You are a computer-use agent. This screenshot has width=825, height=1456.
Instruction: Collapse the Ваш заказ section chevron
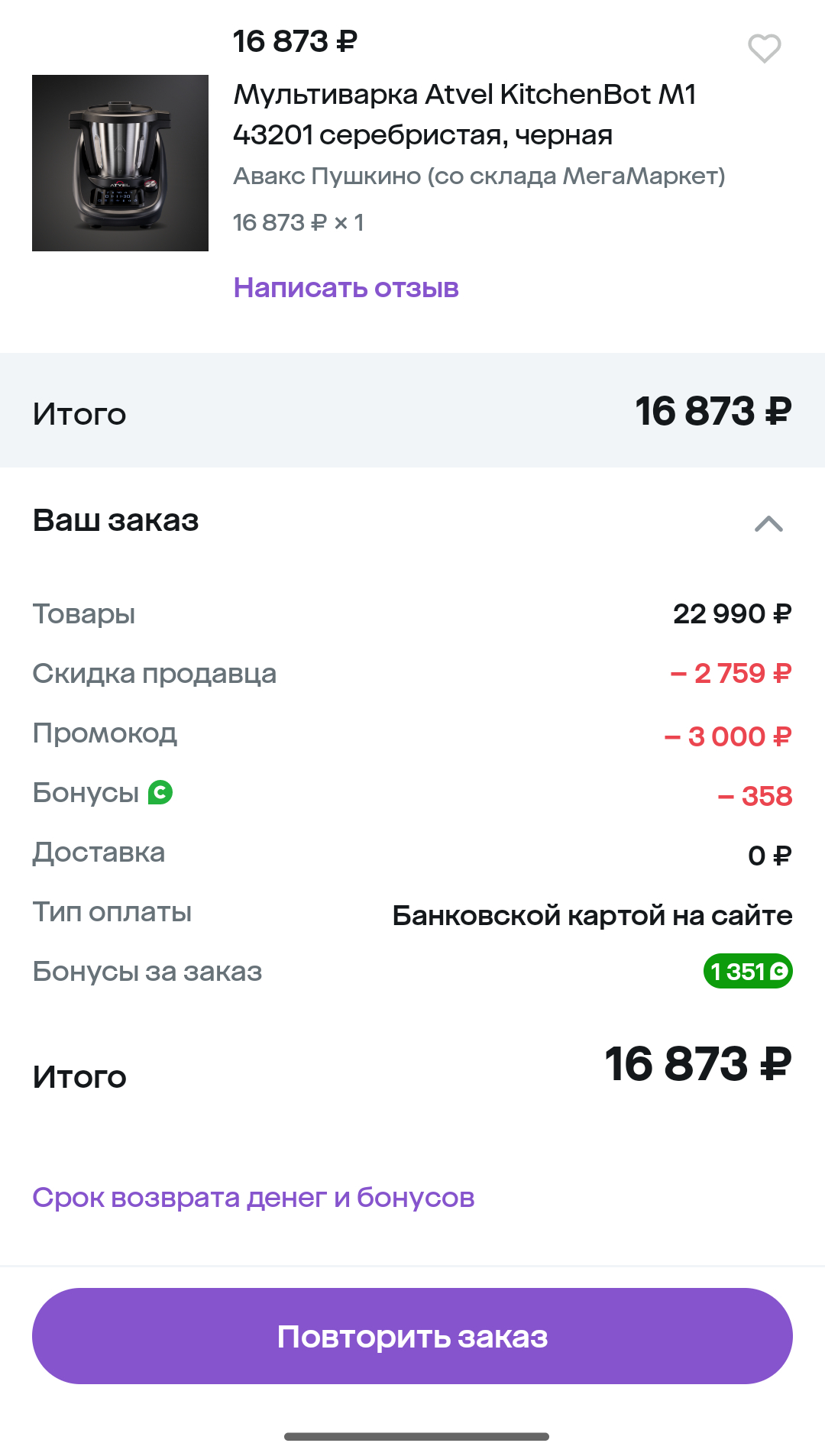point(768,524)
